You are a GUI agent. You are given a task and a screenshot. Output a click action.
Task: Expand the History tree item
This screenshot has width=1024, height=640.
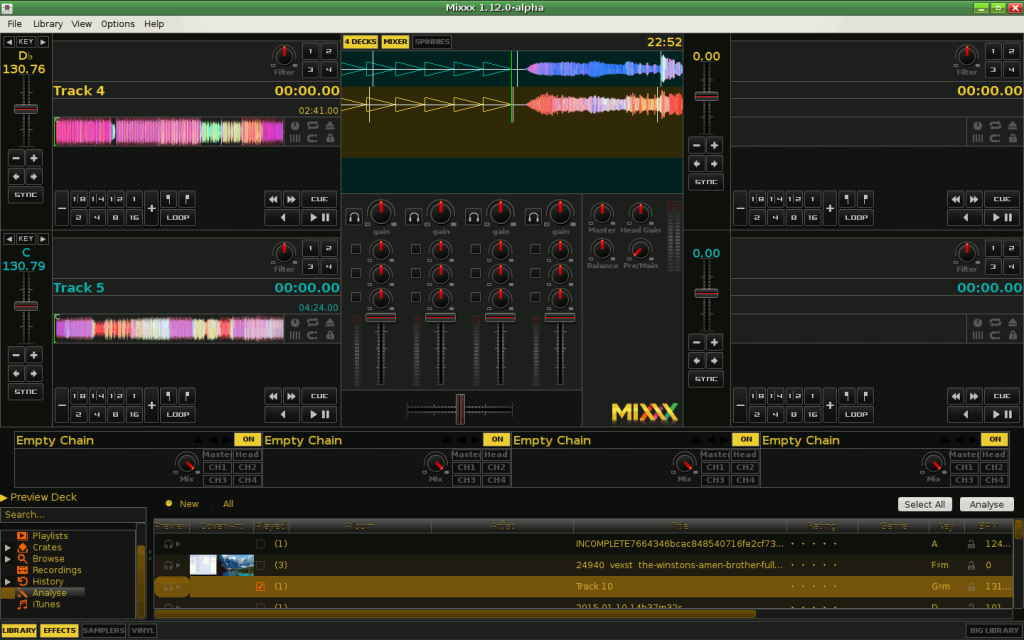click(x=9, y=581)
